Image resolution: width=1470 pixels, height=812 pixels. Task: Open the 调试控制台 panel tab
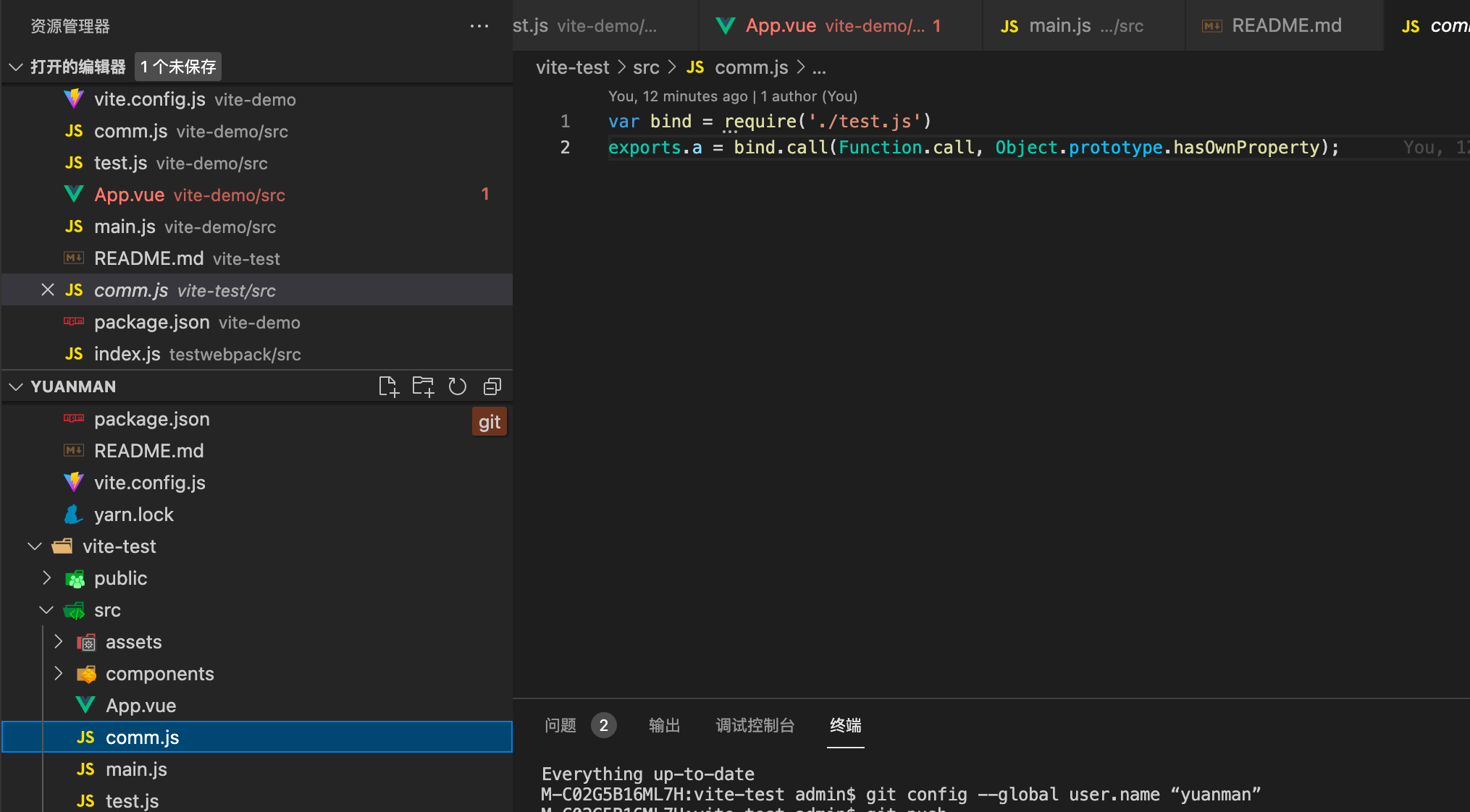coord(755,726)
